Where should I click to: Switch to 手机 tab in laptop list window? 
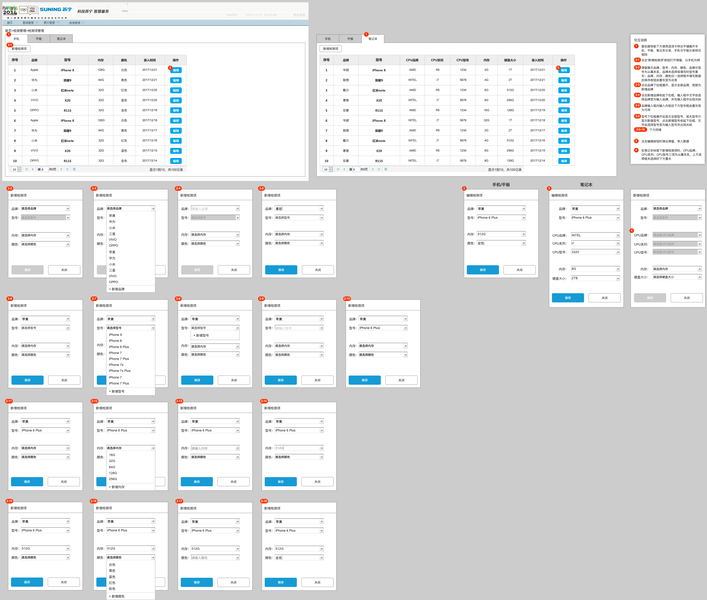(x=328, y=39)
